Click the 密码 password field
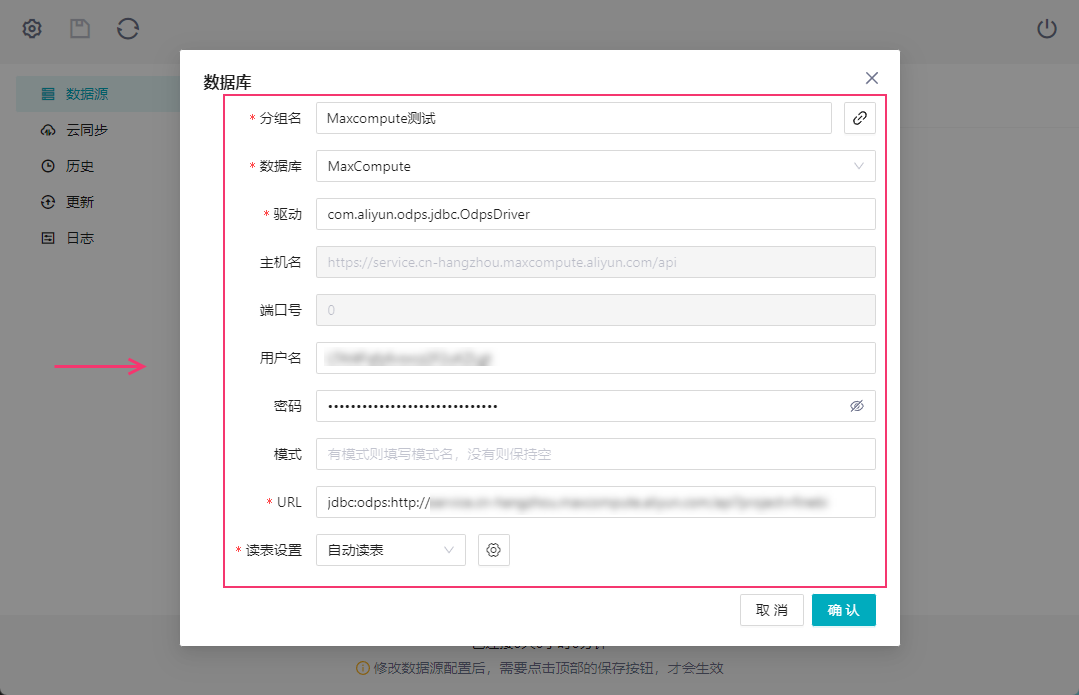 tap(596, 406)
